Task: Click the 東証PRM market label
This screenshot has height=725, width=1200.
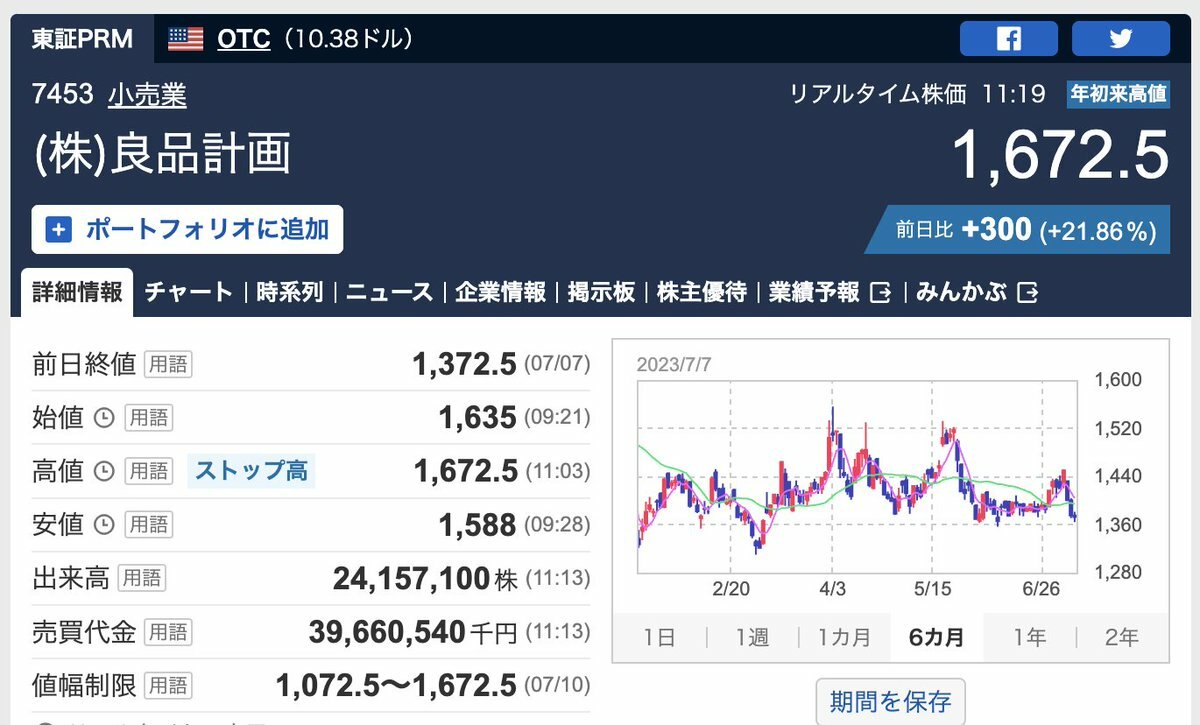Action: coord(82,39)
